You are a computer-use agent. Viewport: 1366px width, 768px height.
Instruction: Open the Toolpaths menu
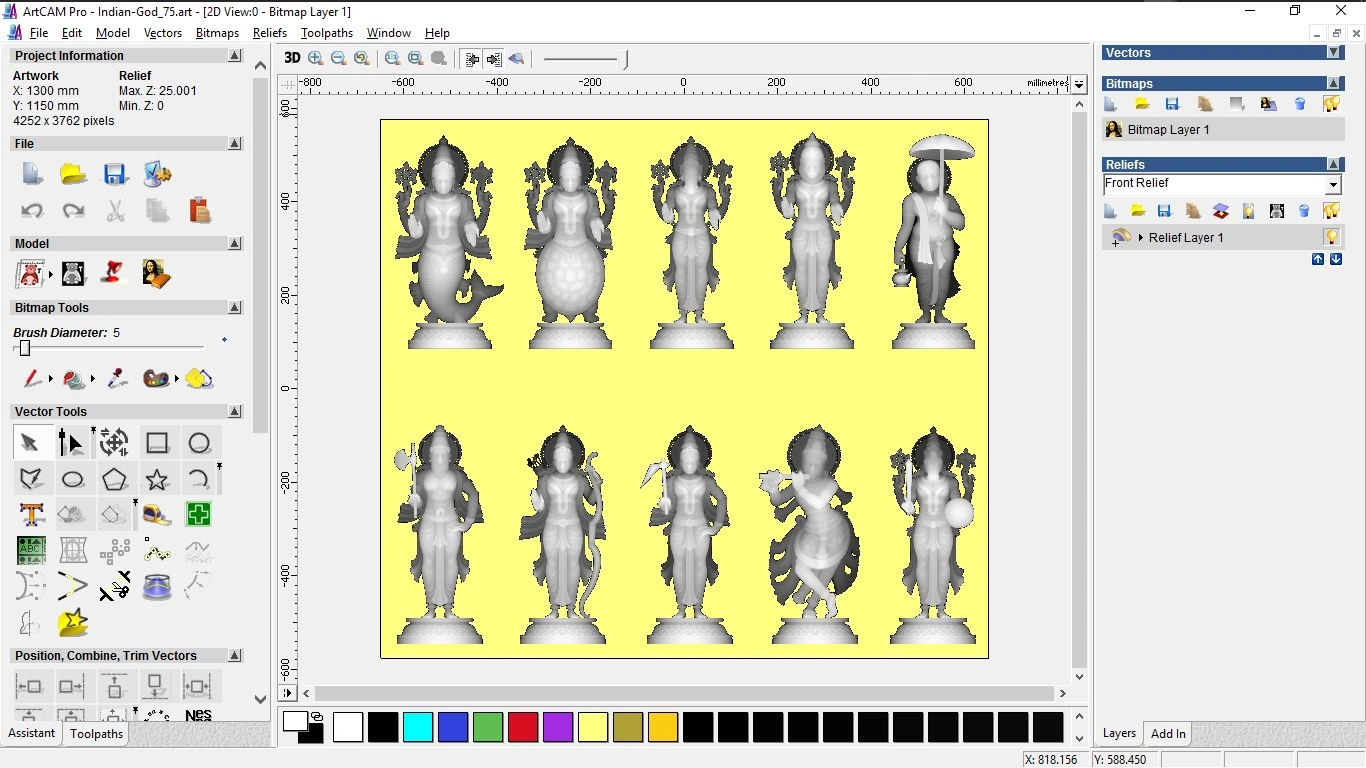[326, 33]
